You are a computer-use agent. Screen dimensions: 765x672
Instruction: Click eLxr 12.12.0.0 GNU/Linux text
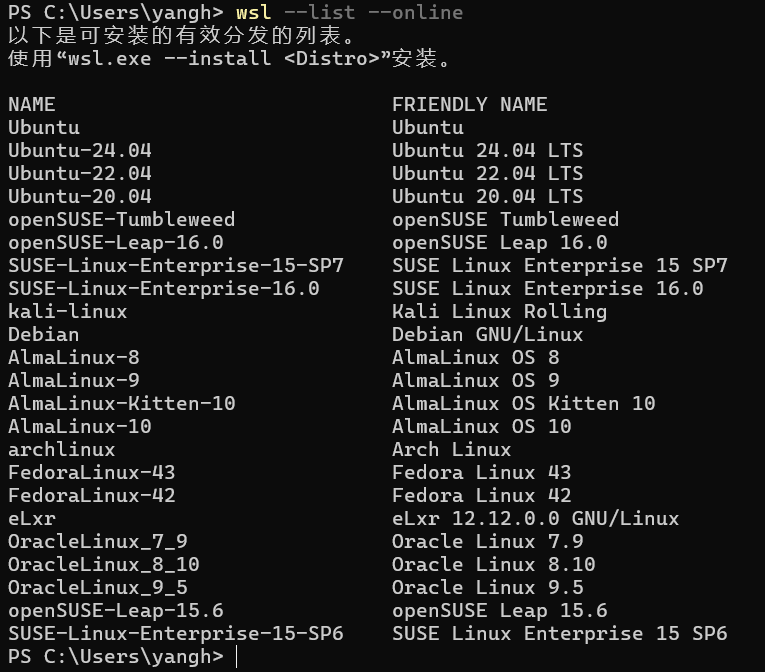535,518
